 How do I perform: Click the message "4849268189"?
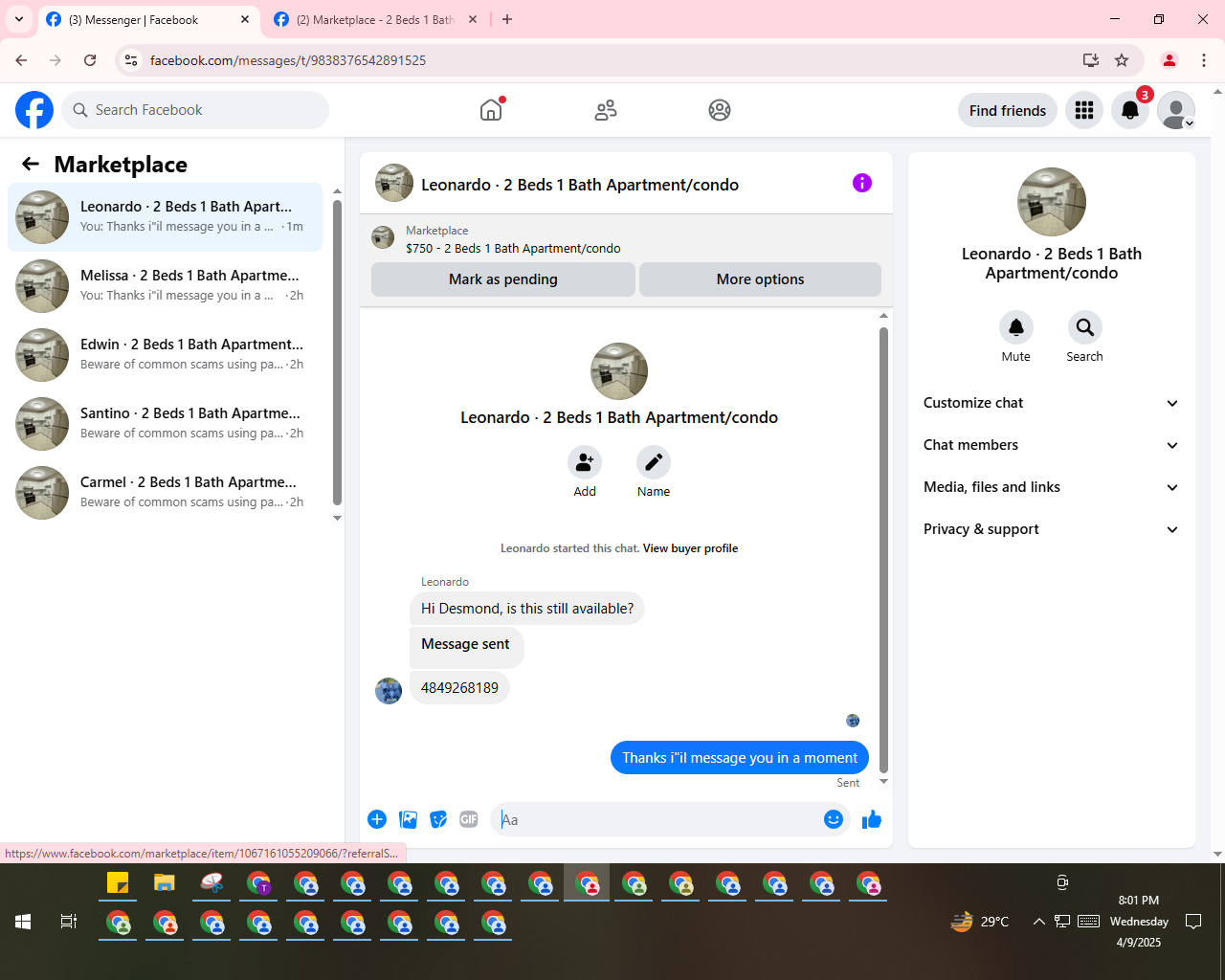pyautogui.click(x=459, y=687)
